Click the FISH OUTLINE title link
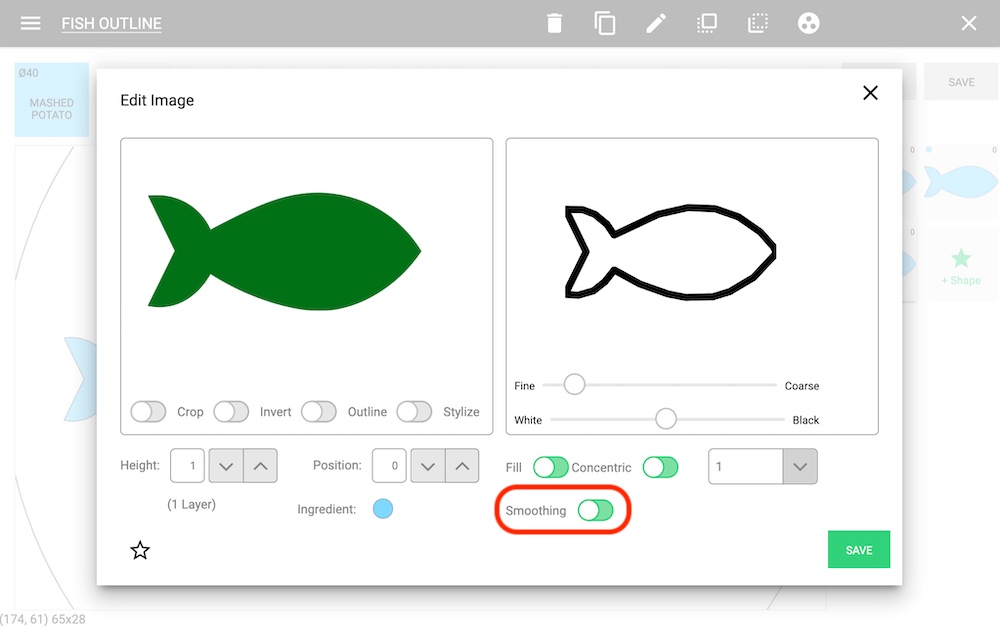The image size is (1000, 626). click(112, 24)
